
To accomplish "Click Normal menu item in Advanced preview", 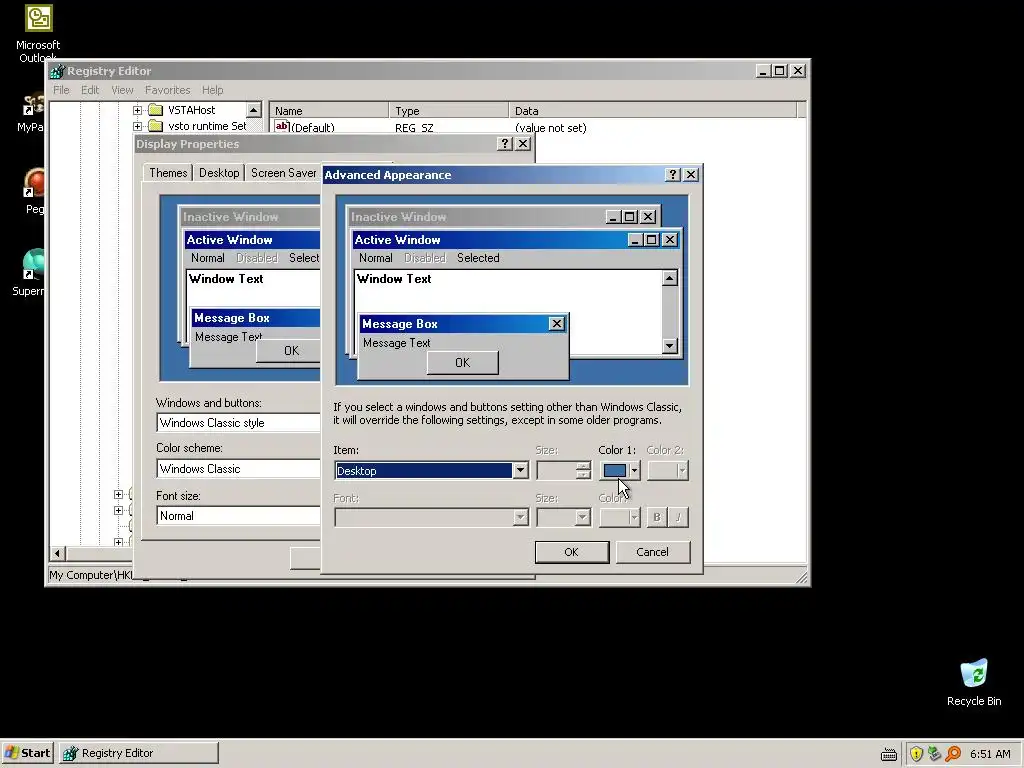I will (376, 258).
